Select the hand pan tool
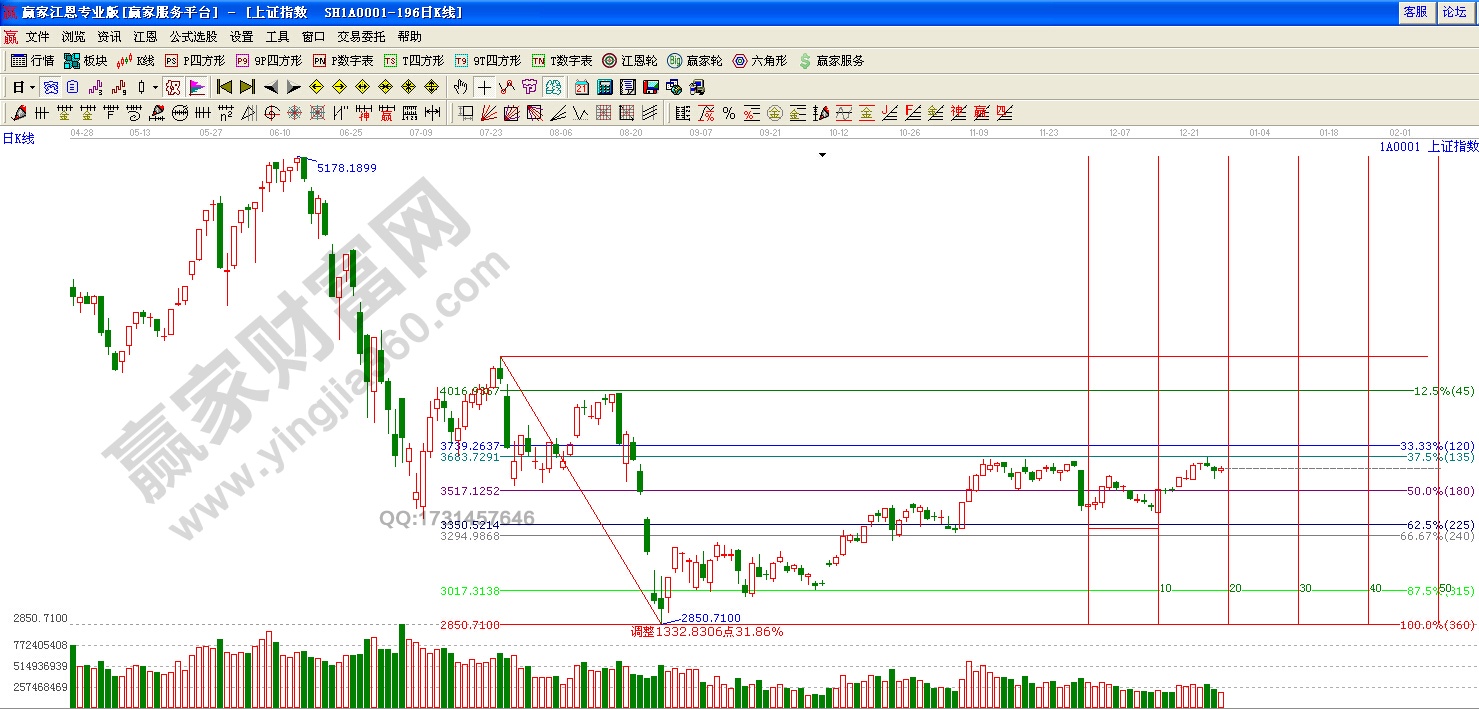The width and height of the screenshot is (1479, 709). [x=461, y=87]
